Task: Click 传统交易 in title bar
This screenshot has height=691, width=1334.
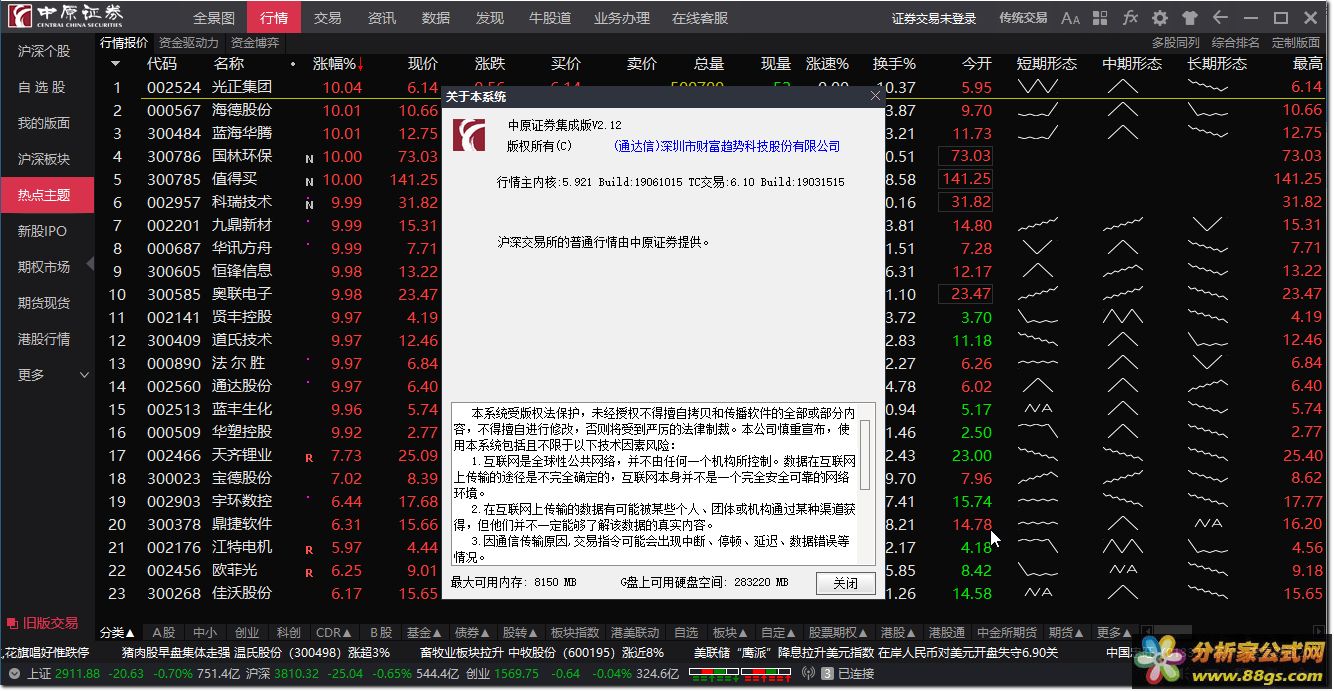Action: pyautogui.click(x=1023, y=18)
